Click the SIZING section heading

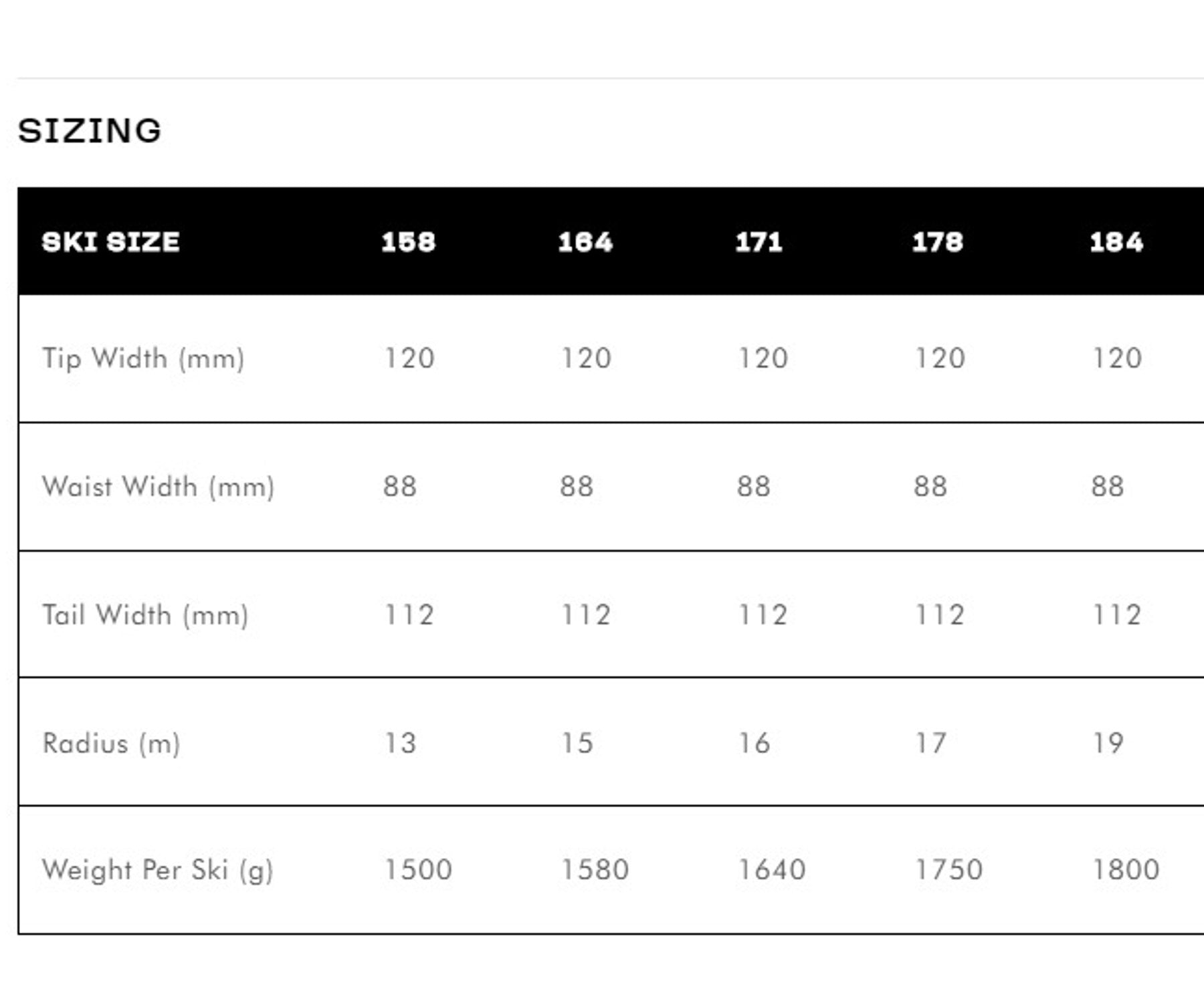(90, 130)
